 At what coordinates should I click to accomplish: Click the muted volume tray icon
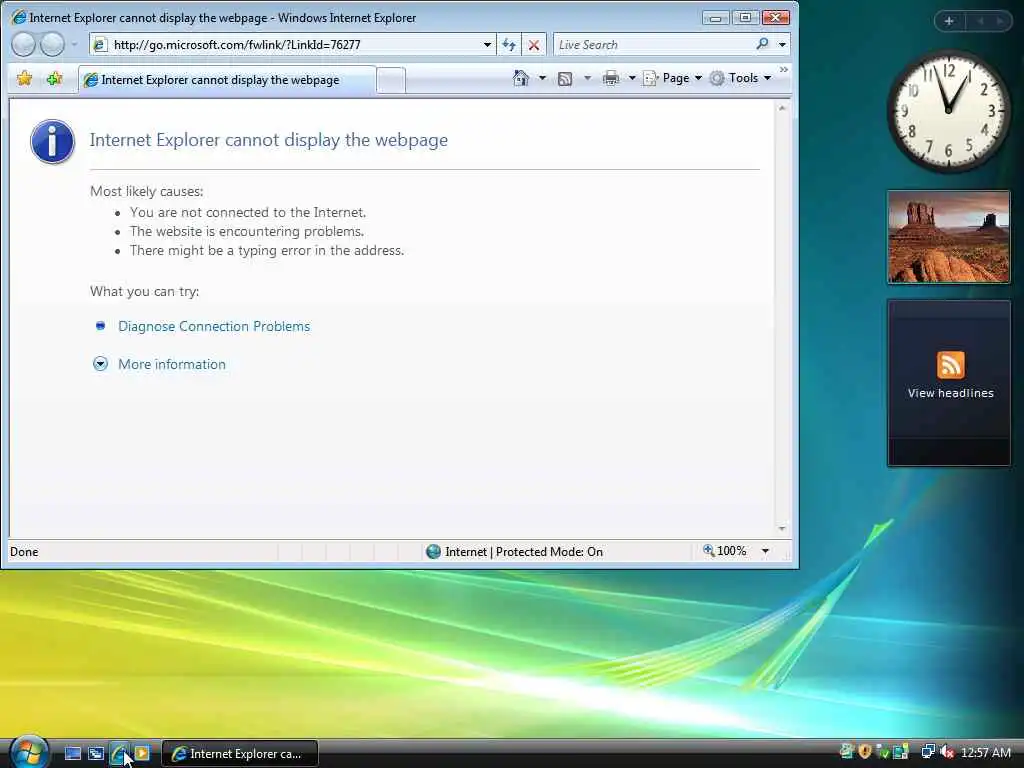coord(946,752)
